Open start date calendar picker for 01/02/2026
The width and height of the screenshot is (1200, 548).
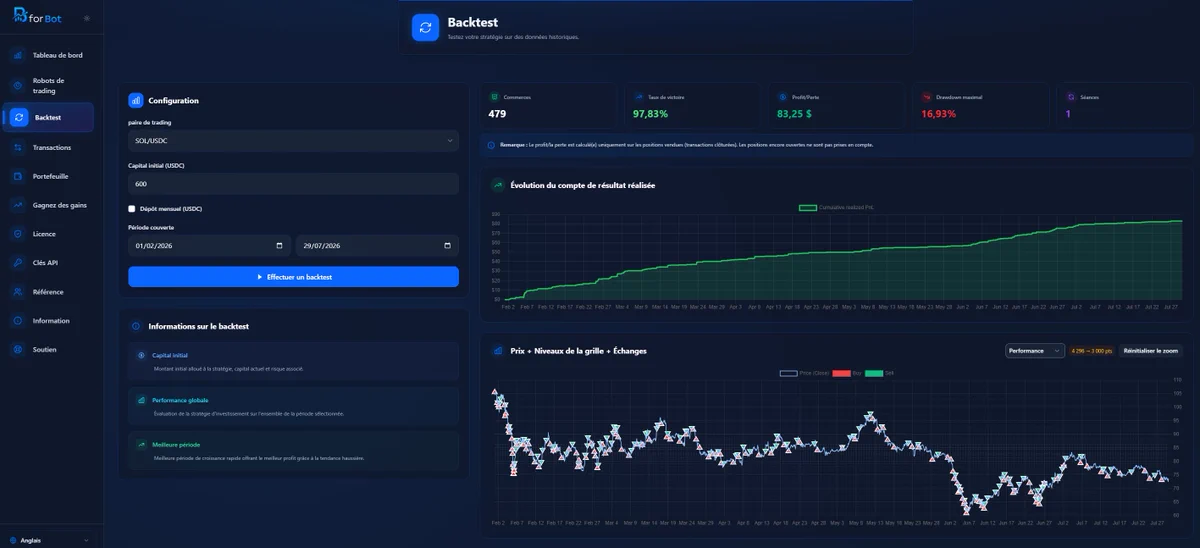279,246
